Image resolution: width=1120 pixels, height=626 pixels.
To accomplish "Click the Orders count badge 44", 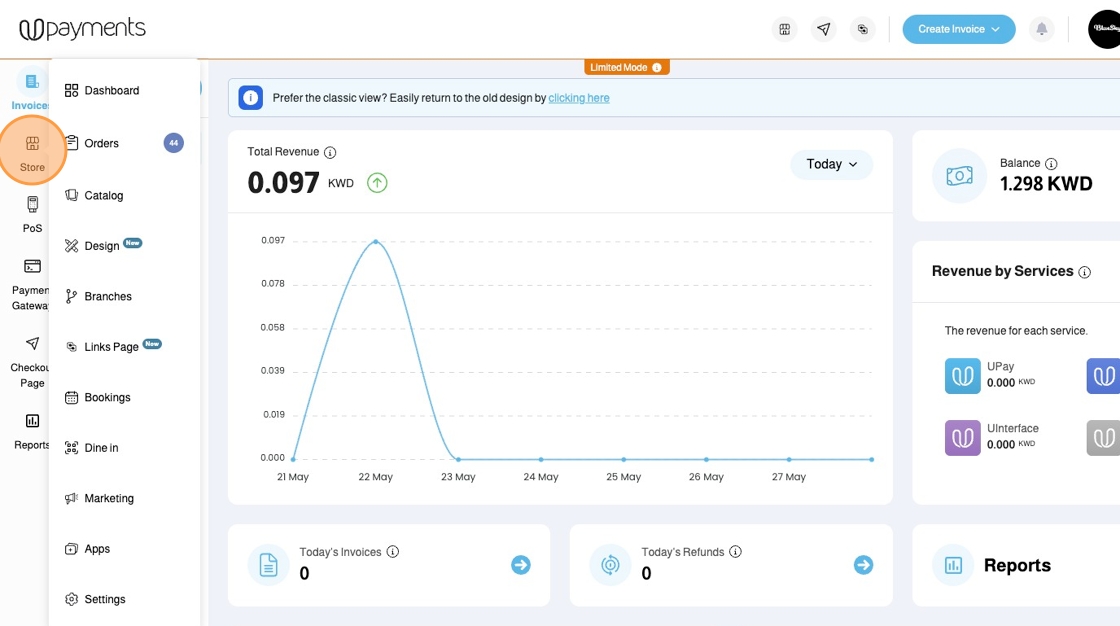I will [174, 143].
